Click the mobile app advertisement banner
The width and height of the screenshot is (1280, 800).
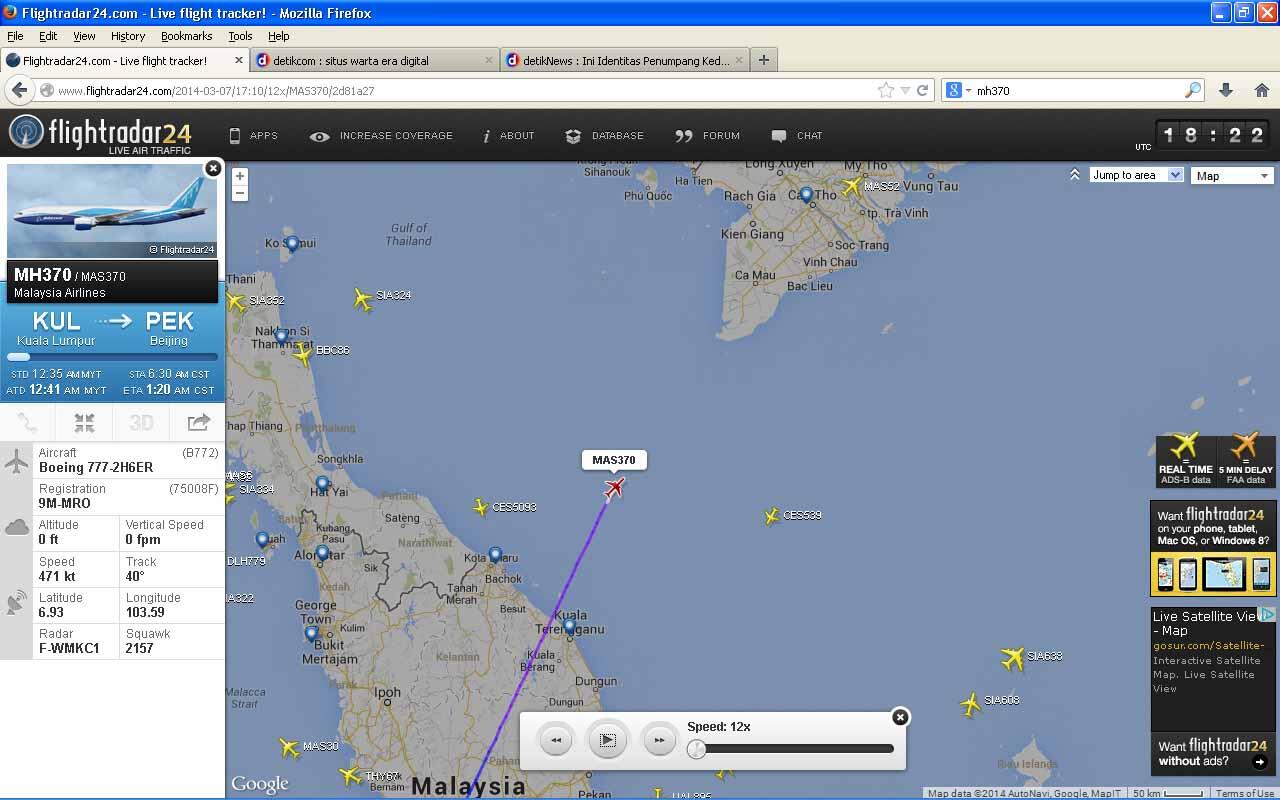[1213, 548]
